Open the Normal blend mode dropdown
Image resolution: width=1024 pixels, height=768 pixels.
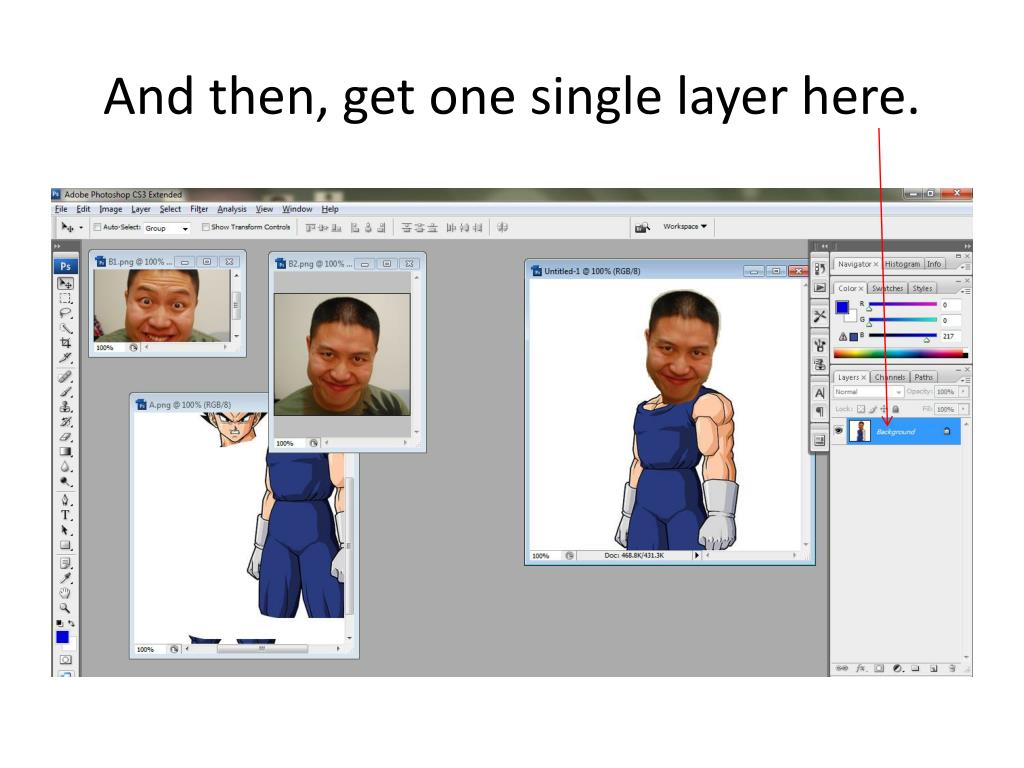click(x=868, y=392)
